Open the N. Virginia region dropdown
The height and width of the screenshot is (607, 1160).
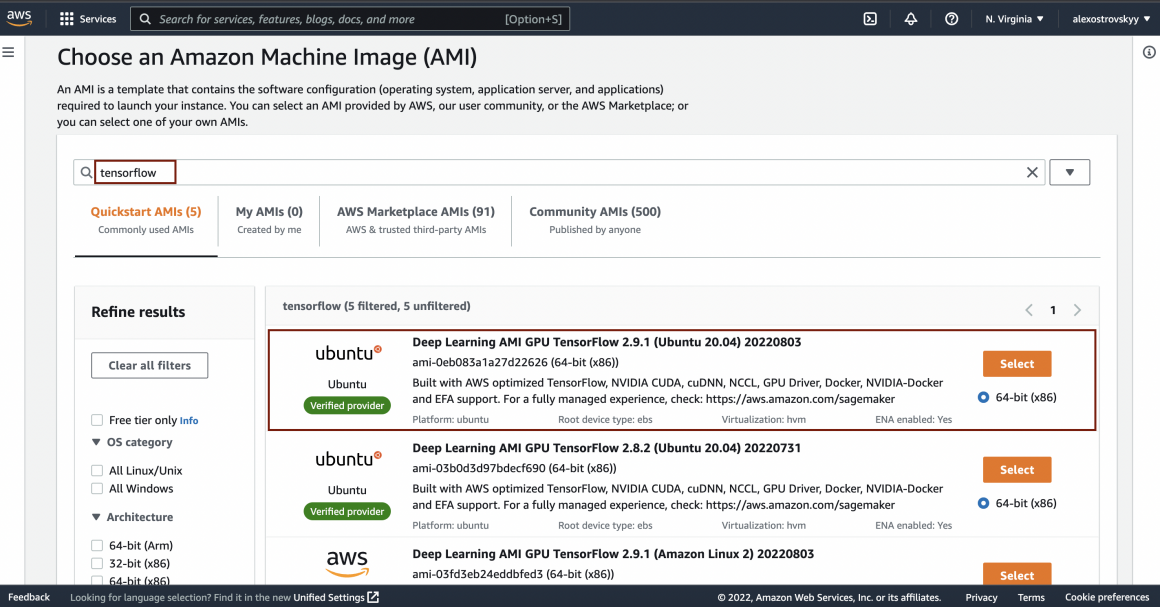(x=1014, y=19)
